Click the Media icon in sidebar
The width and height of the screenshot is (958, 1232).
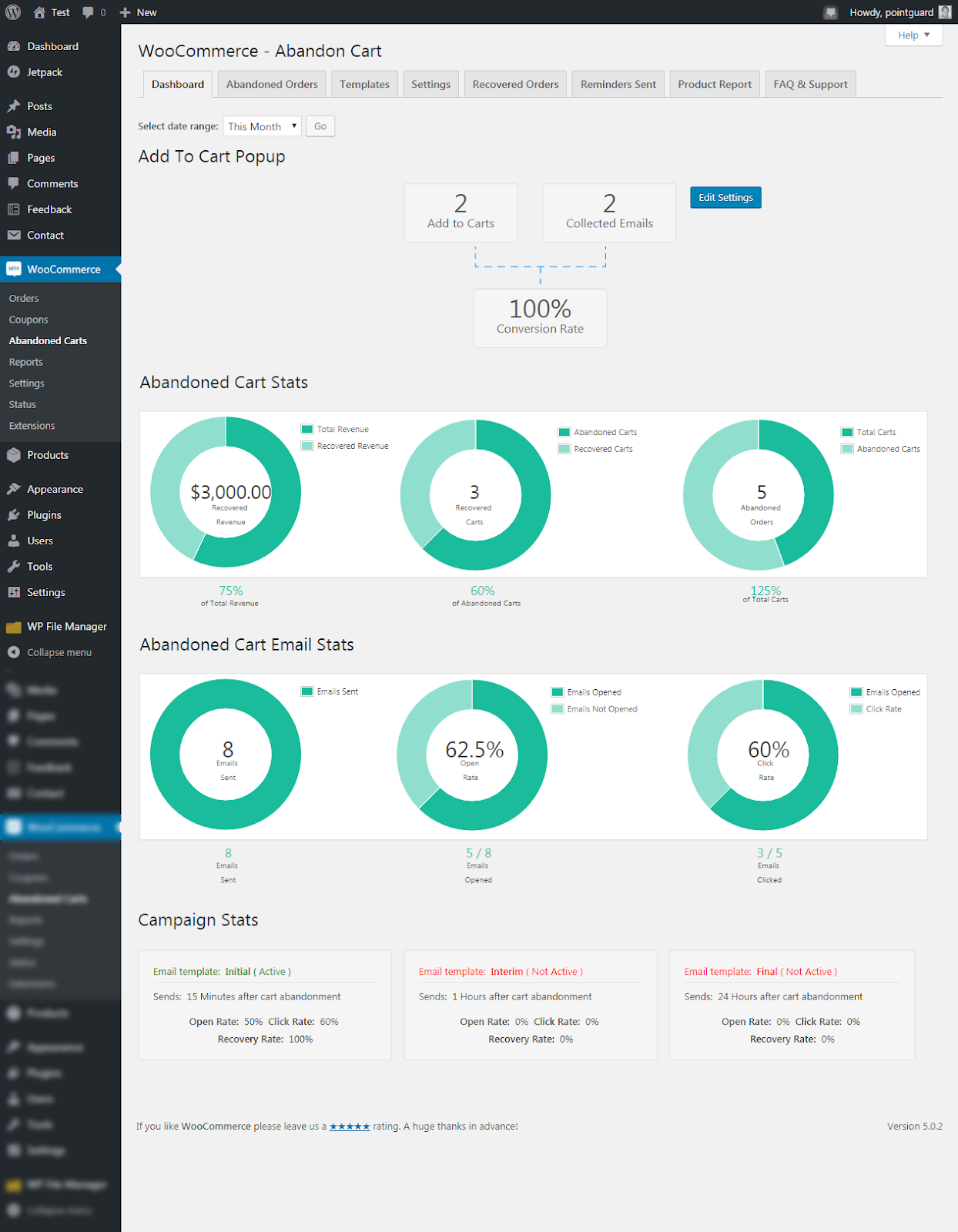click(14, 132)
